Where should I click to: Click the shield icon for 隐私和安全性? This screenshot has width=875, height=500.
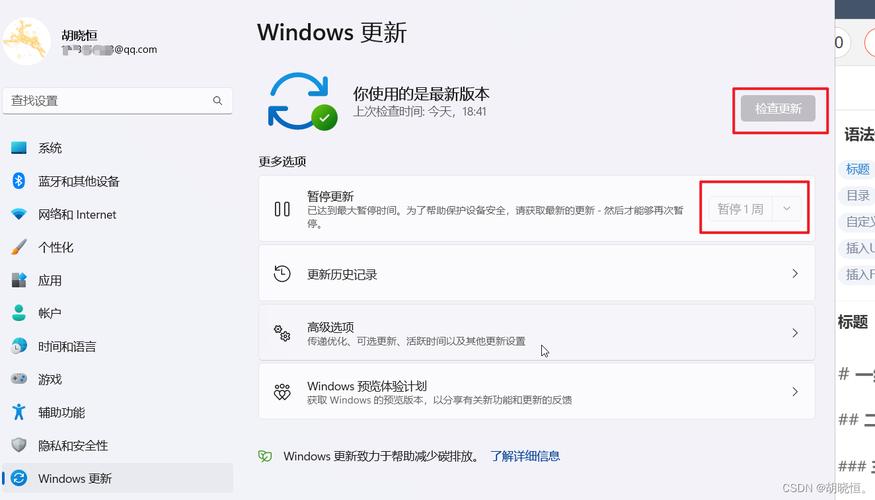[x=19, y=445]
